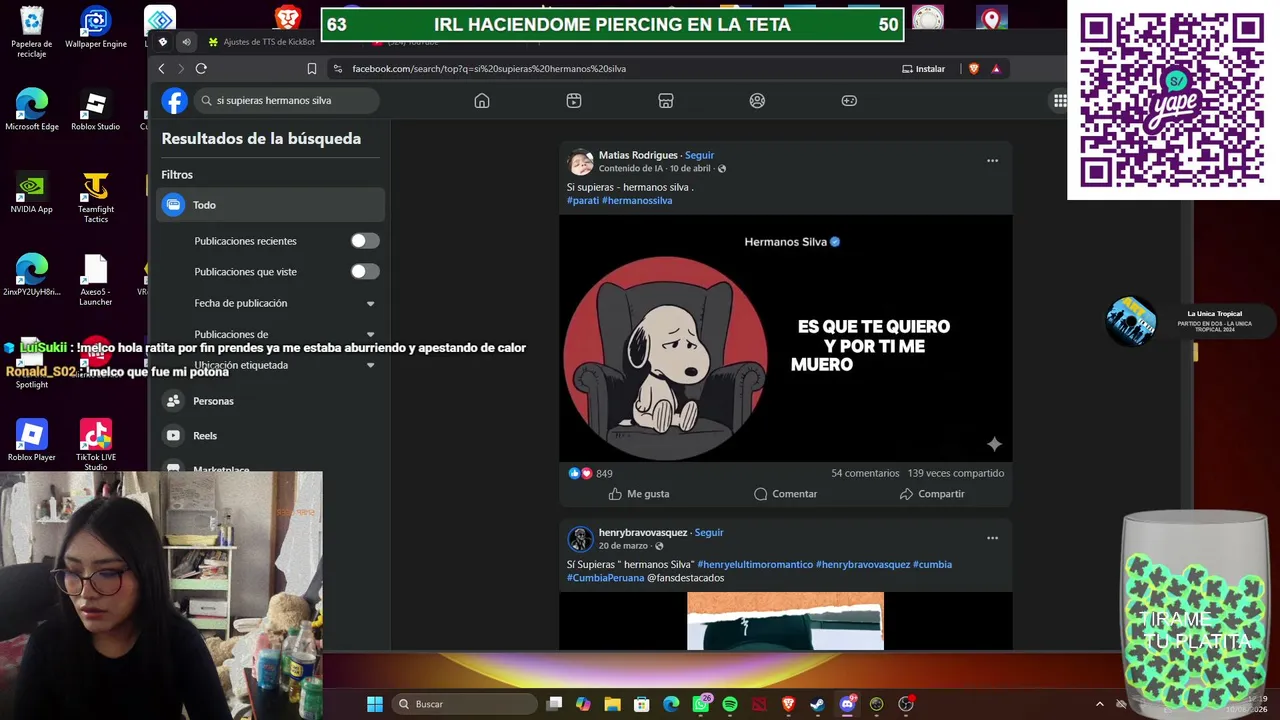Open Brave Rewards triangle icon
The image size is (1280, 720).
pos(996,69)
